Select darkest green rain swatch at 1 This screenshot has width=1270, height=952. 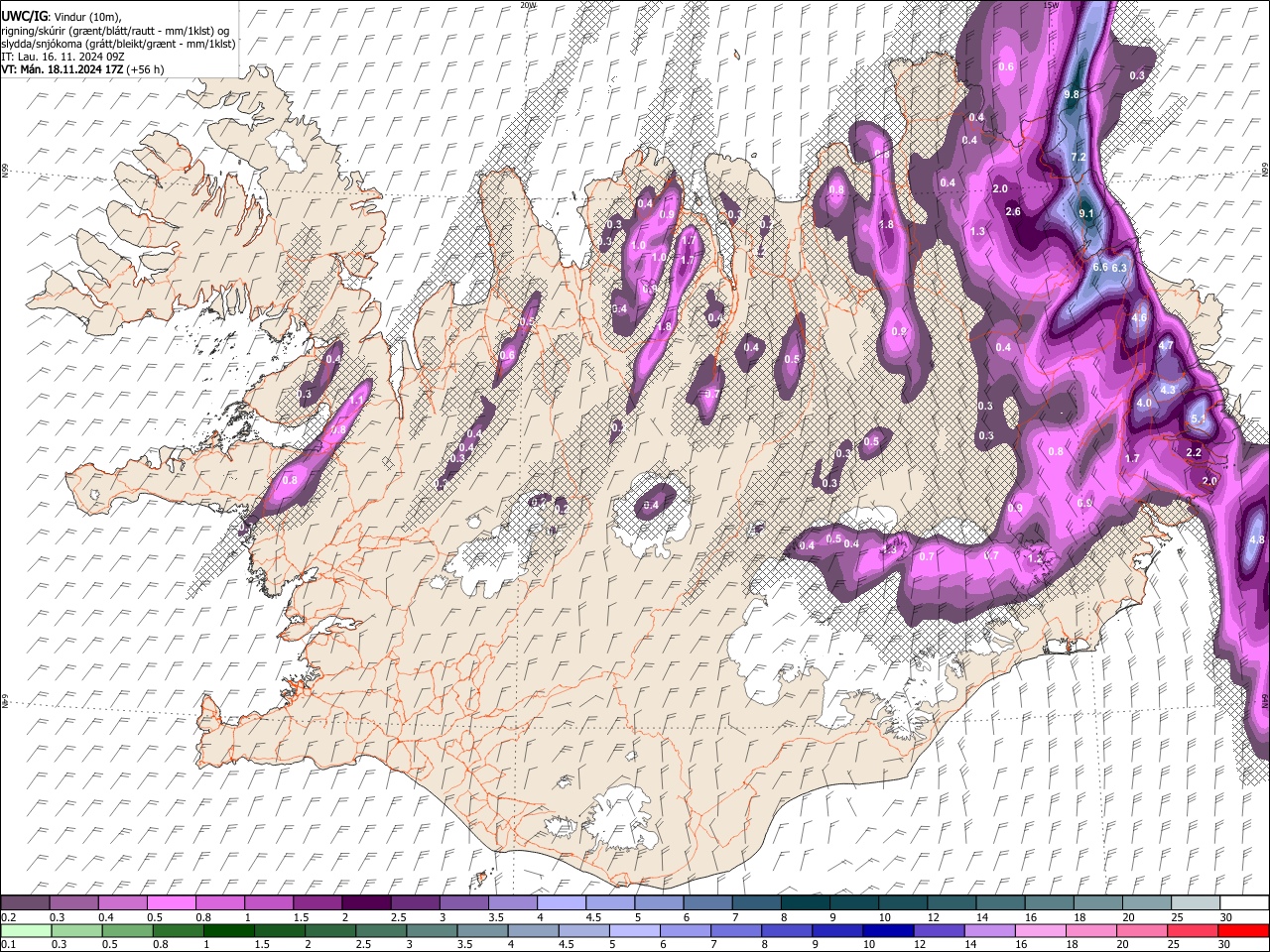coord(229,930)
